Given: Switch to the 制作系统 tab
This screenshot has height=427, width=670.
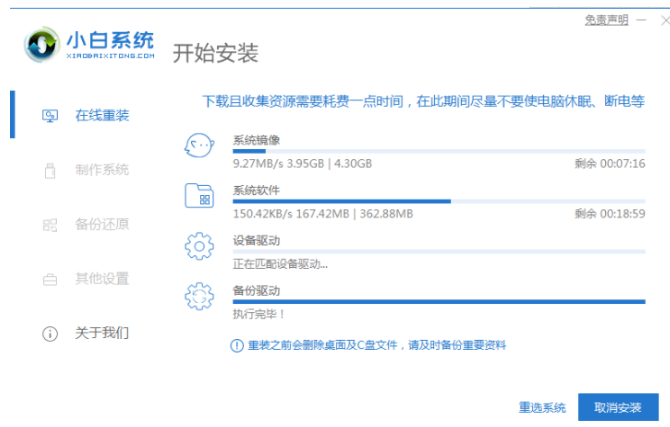Looking at the screenshot, I should (x=101, y=170).
